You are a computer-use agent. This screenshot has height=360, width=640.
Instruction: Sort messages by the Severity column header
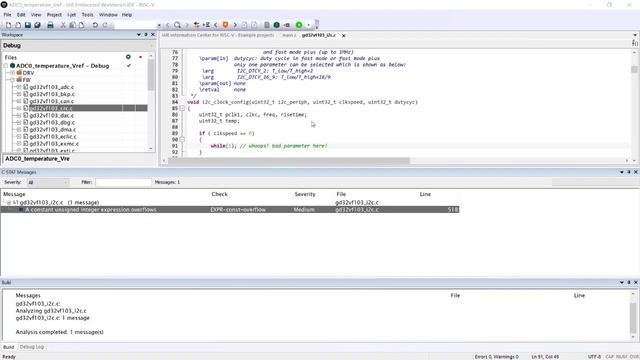click(305, 194)
